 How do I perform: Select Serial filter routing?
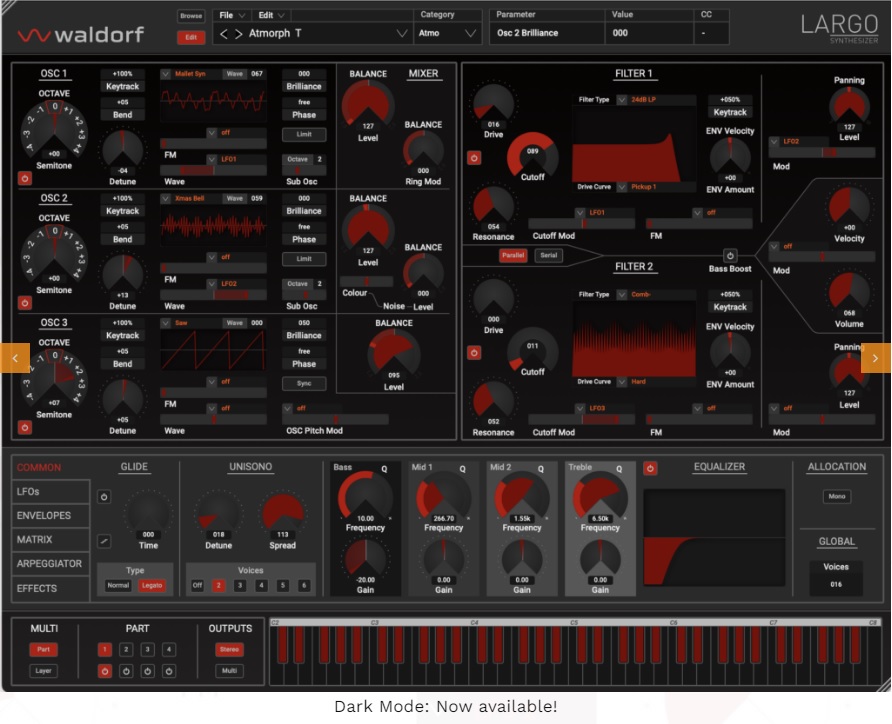click(548, 255)
